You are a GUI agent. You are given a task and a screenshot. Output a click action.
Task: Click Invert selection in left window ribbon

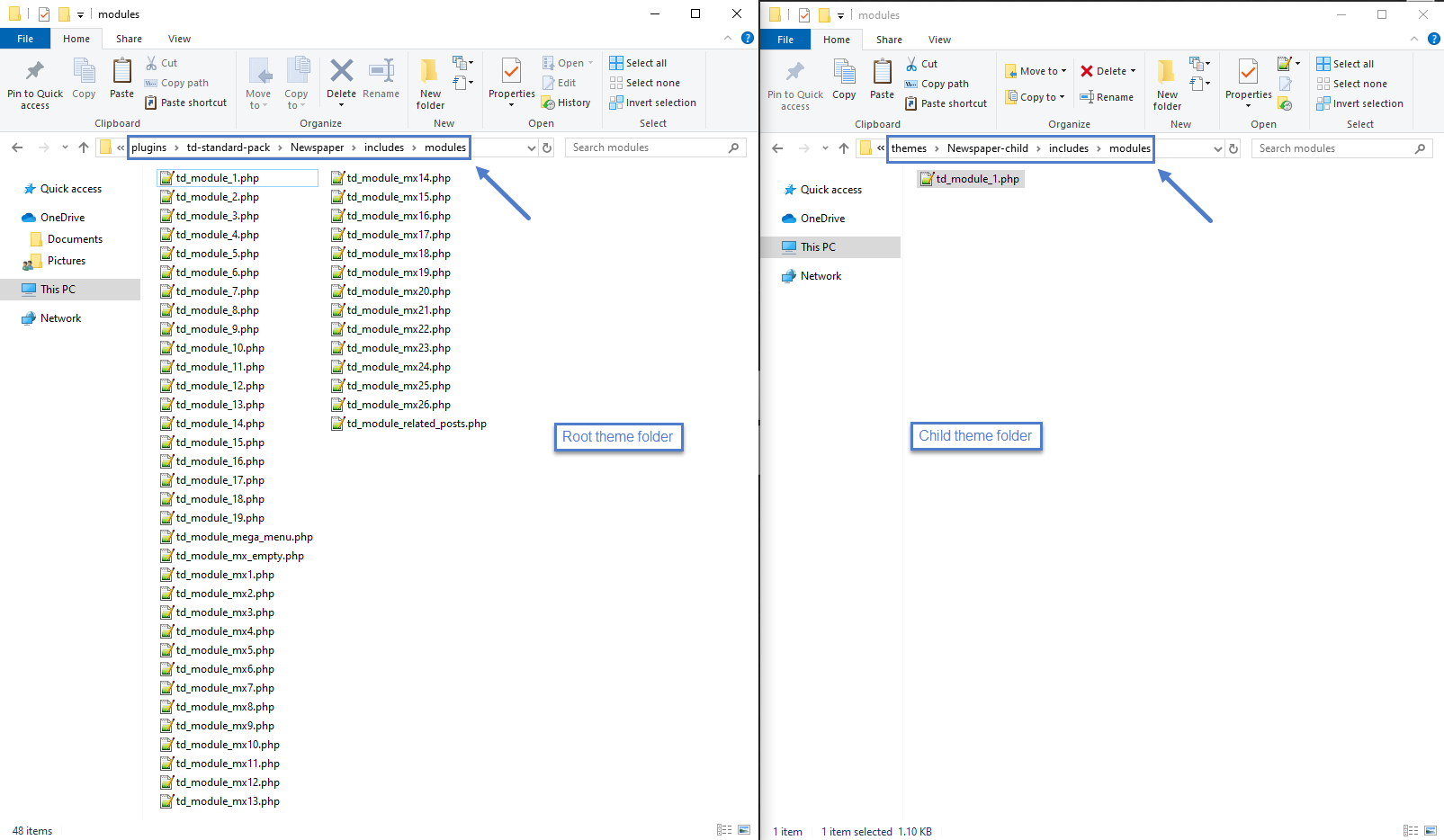(x=652, y=103)
